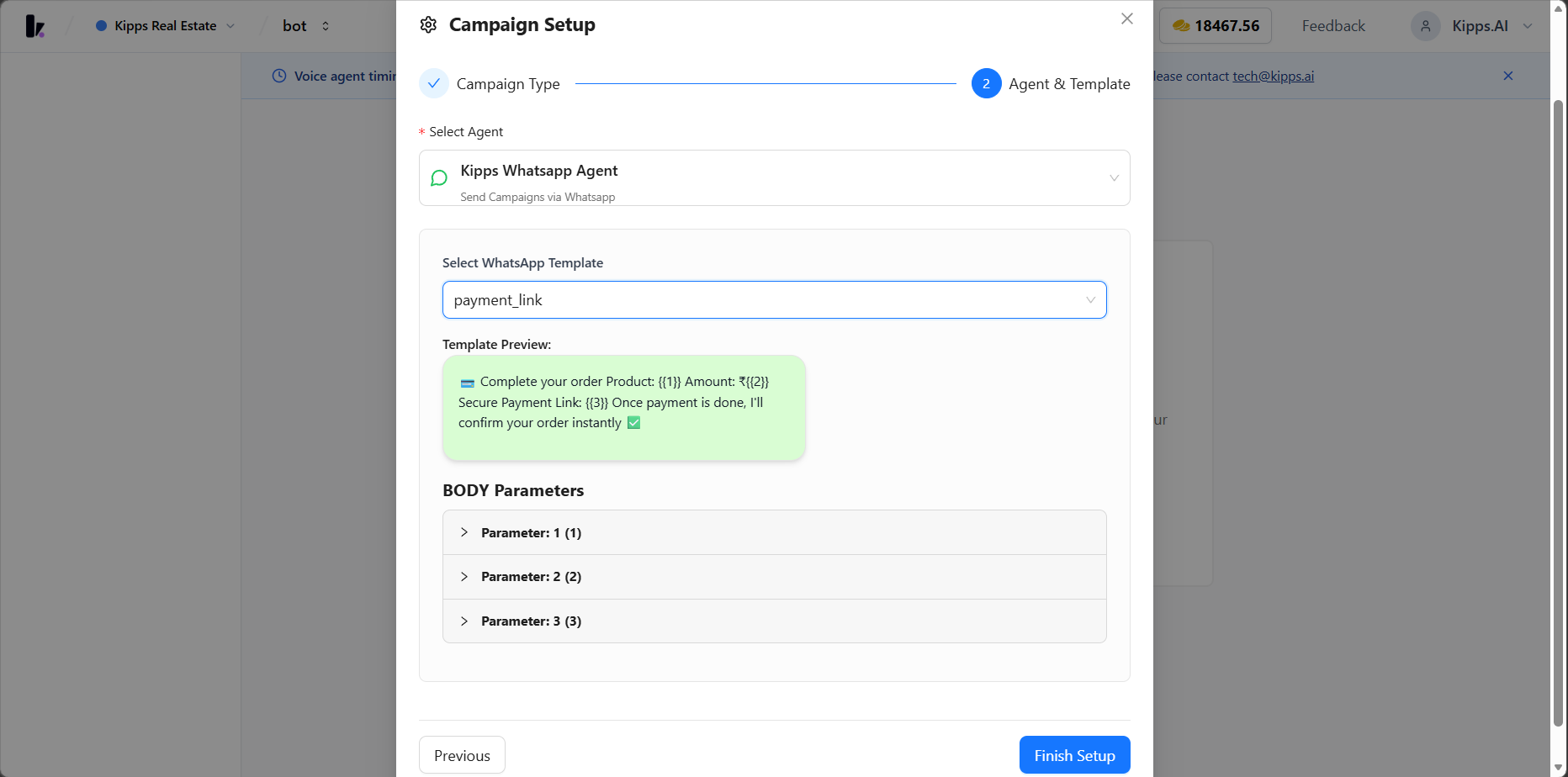Viewport: 1568px width, 777px height.
Task: Click the Campaign Type checkmark step icon
Action: click(434, 83)
